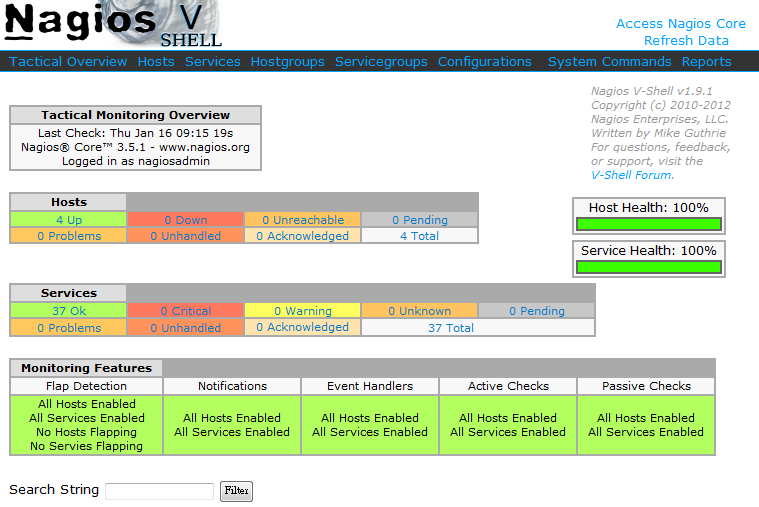Click the Refresh Data link
Viewport: 759px width, 507px height.
tap(686, 40)
